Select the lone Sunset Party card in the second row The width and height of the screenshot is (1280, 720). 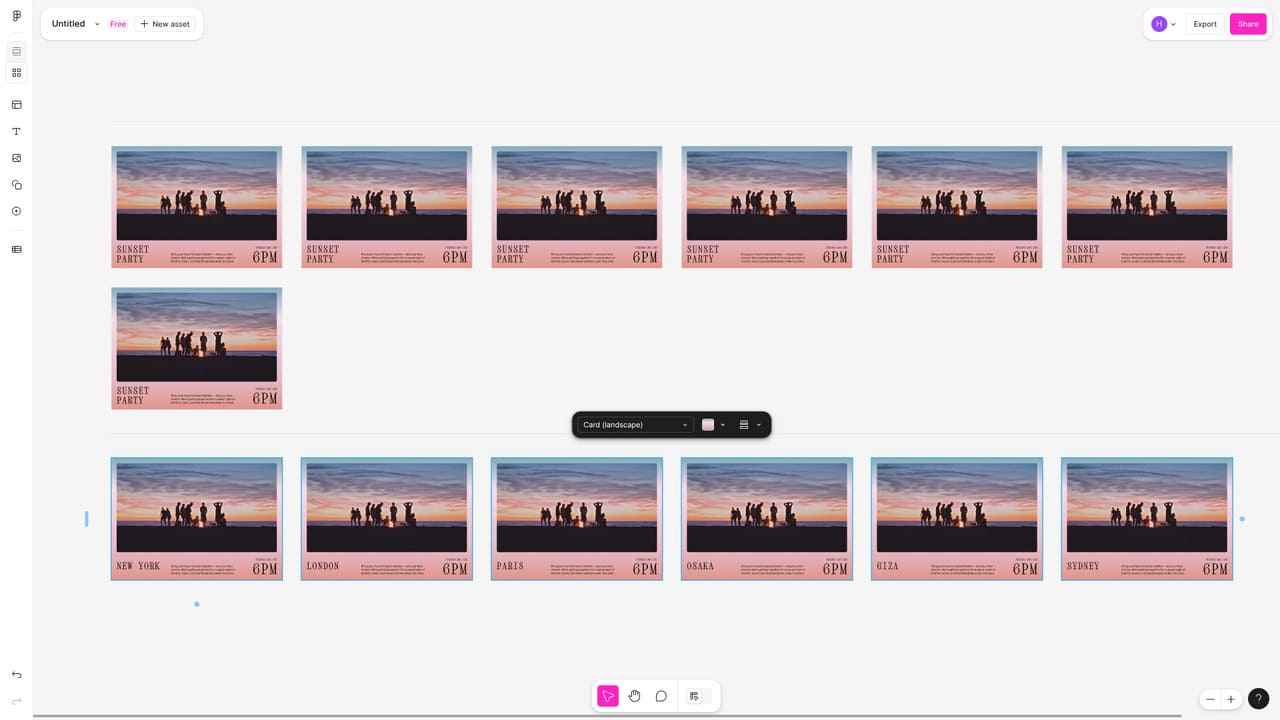pos(197,348)
